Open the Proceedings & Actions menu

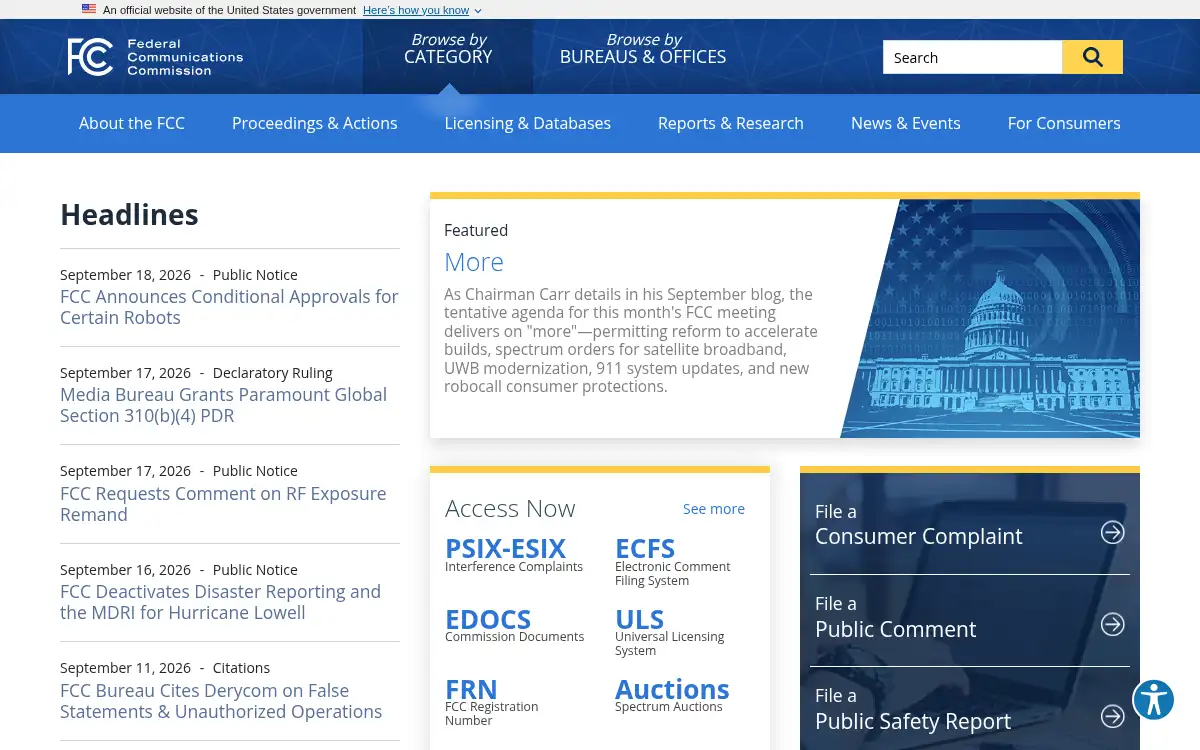point(315,123)
